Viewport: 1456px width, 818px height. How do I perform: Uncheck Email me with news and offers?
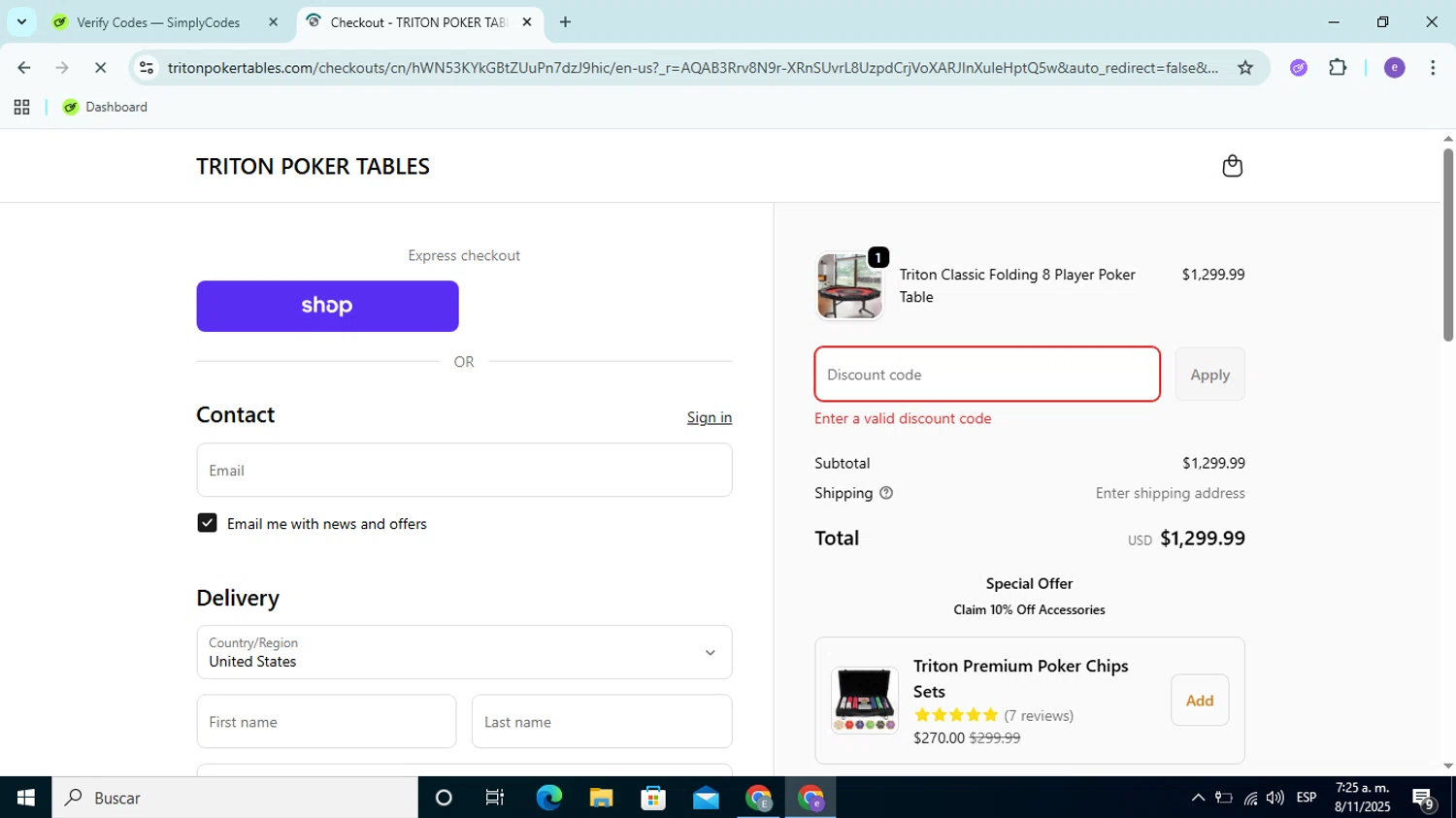tap(207, 523)
